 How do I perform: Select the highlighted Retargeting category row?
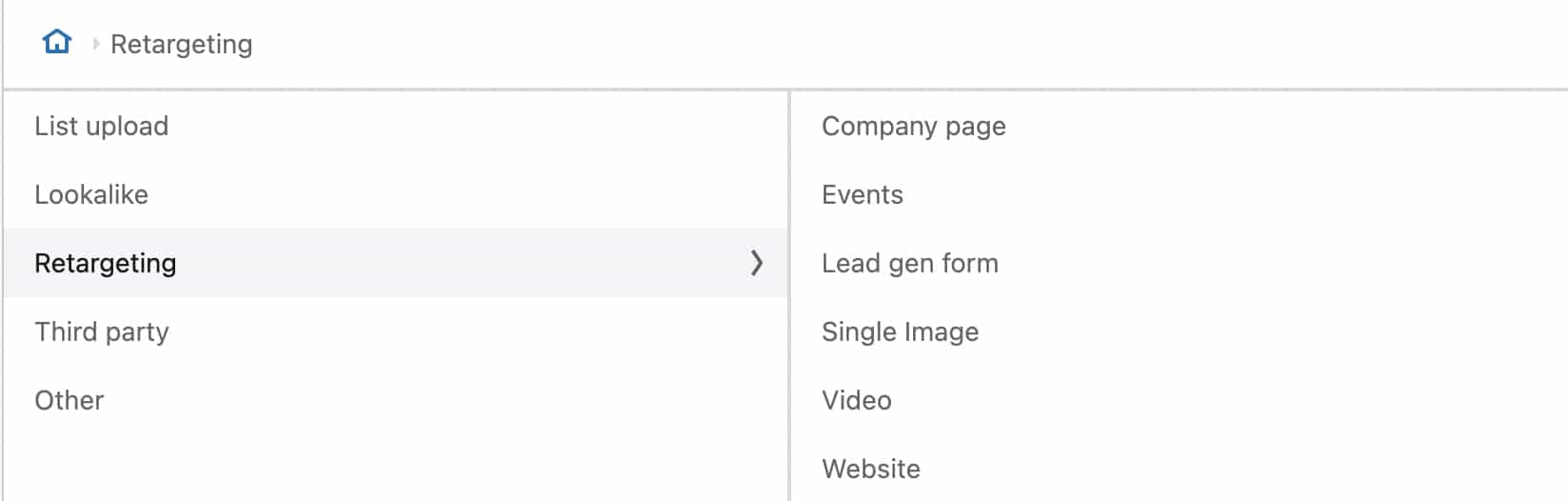point(396,263)
